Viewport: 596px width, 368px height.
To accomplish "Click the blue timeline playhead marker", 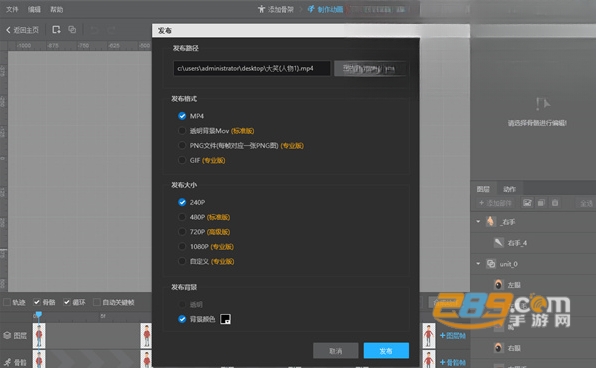I will coord(38,316).
